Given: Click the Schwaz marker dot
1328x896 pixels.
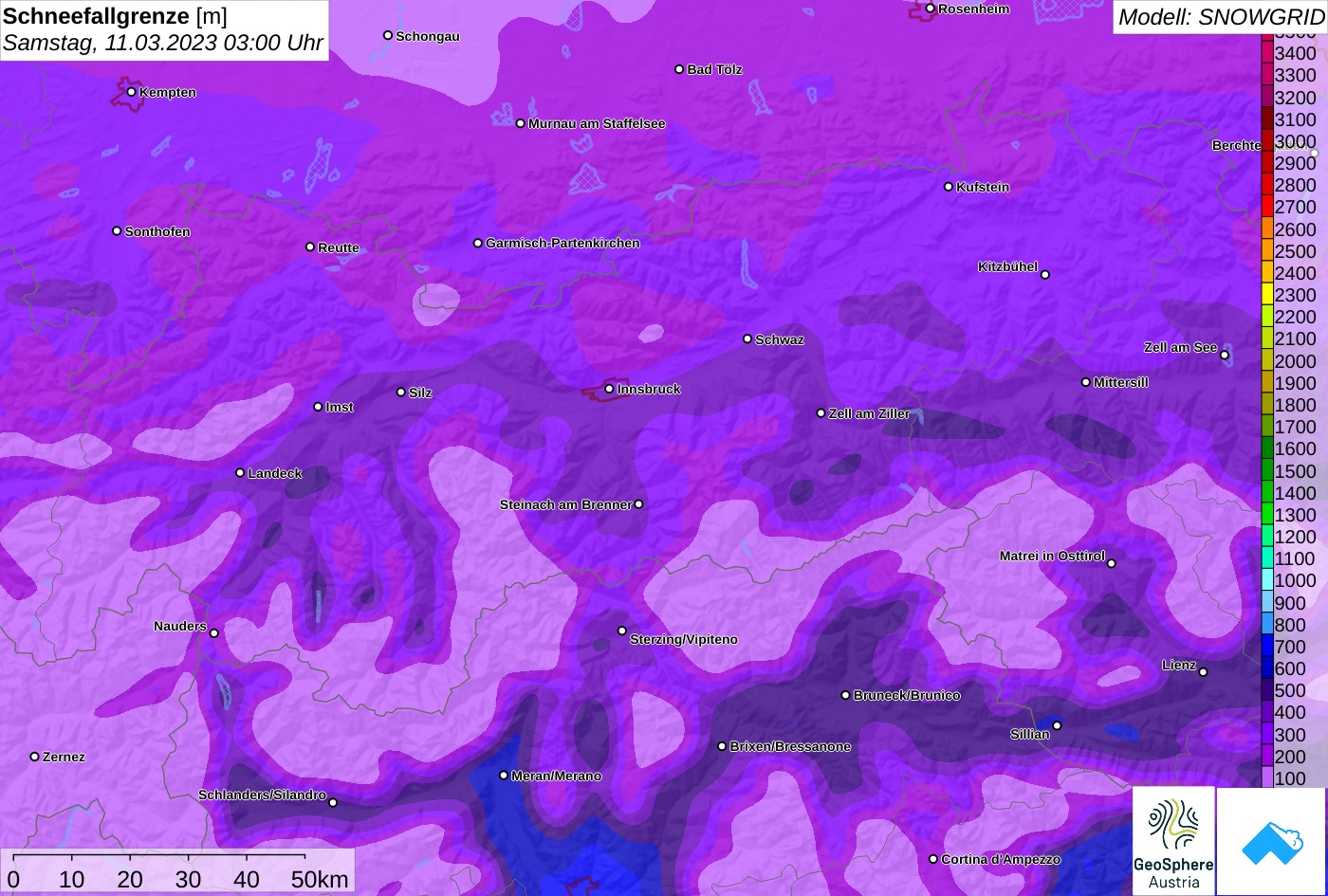Looking at the screenshot, I should pos(747,338).
